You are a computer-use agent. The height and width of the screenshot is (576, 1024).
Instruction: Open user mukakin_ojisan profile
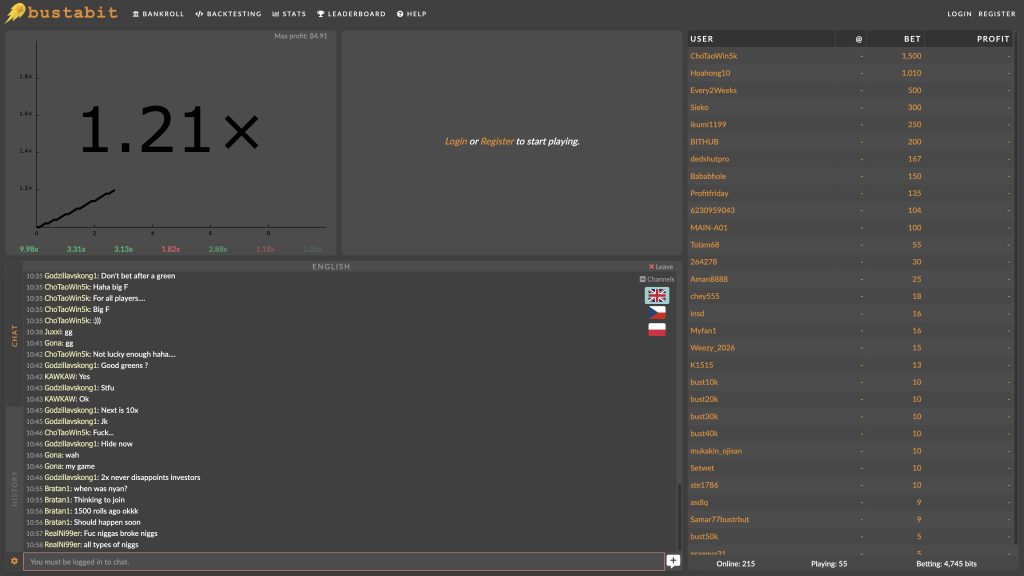(x=716, y=451)
